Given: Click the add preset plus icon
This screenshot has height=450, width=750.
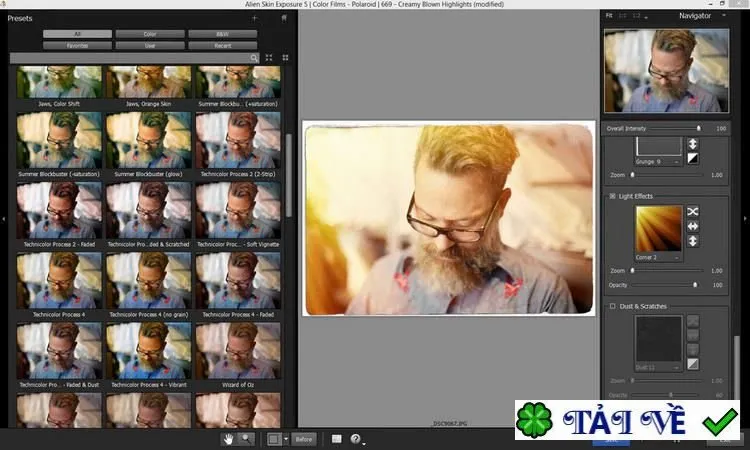Looking at the screenshot, I should click(x=254, y=18).
